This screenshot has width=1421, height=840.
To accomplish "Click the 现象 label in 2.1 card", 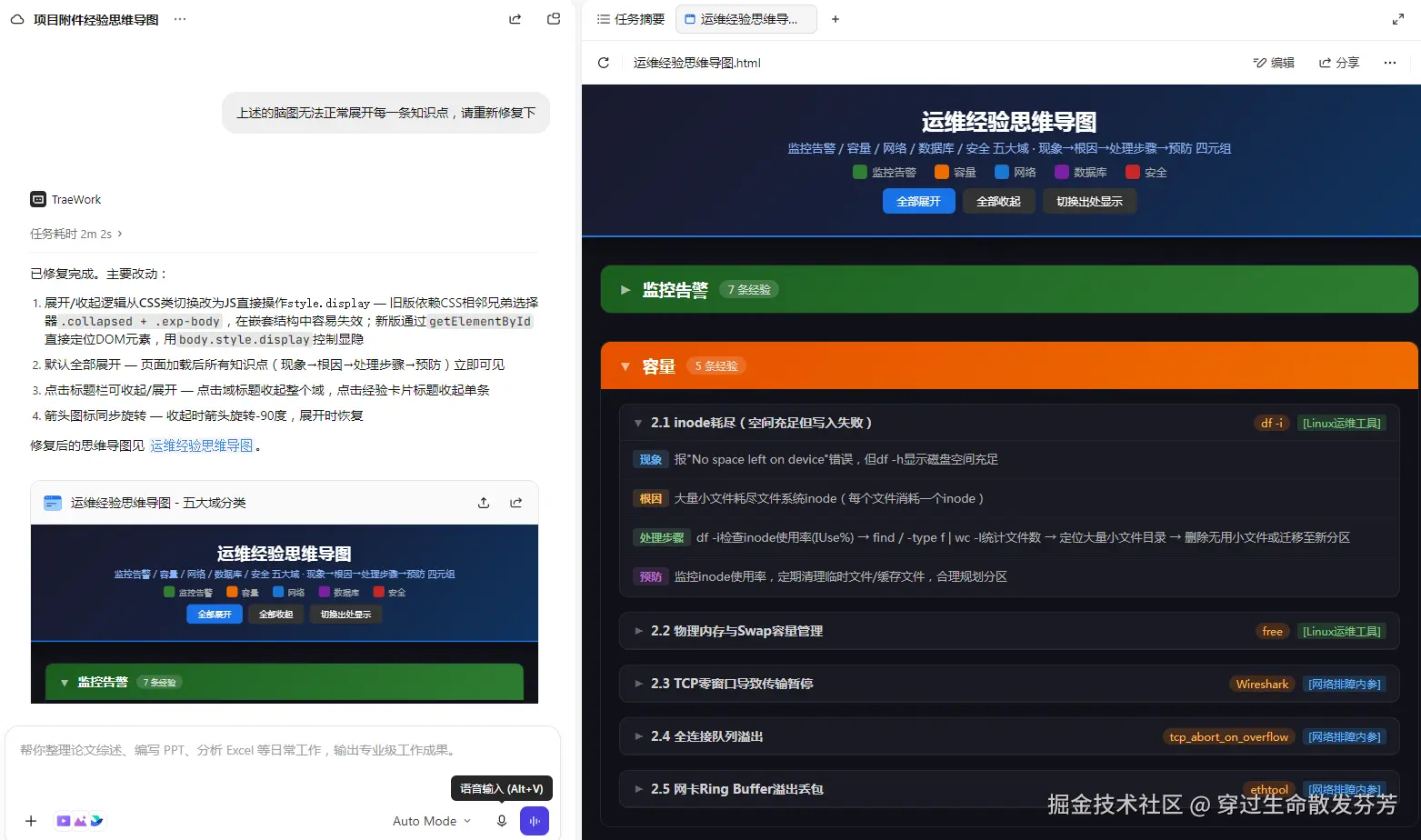I will click(651, 459).
